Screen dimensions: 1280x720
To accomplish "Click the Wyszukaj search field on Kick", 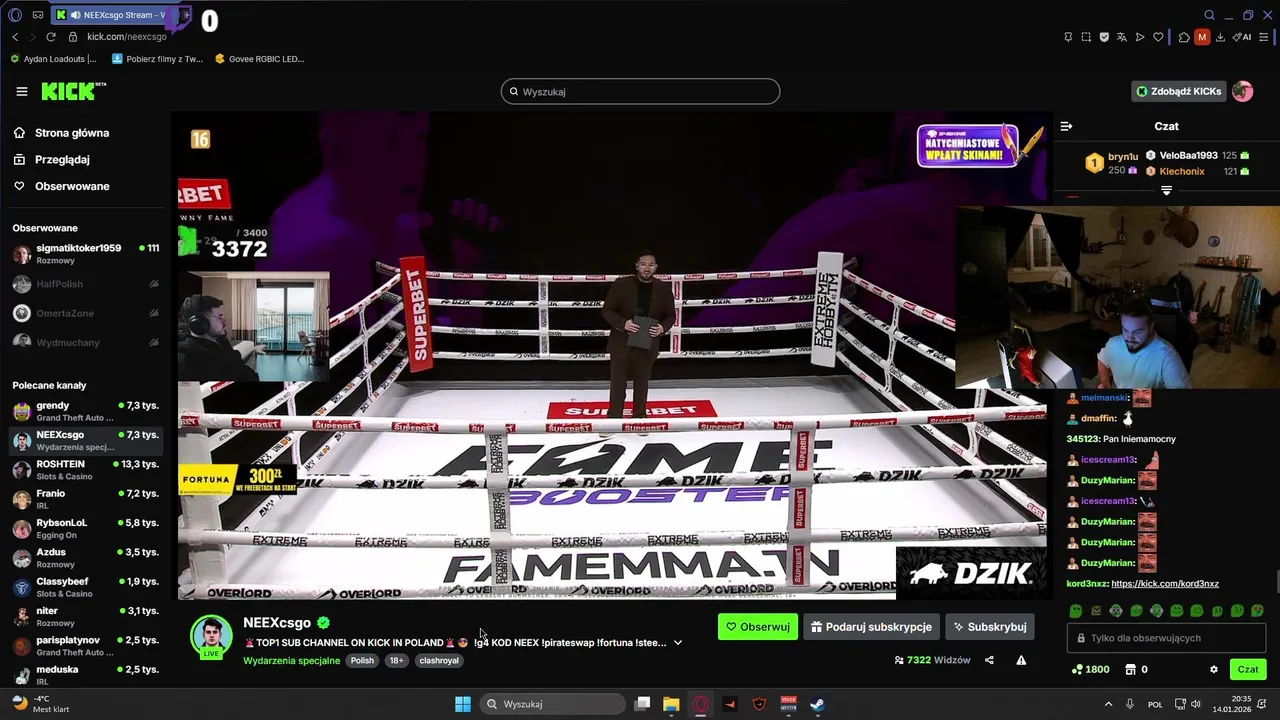I will [x=640, y=91].
